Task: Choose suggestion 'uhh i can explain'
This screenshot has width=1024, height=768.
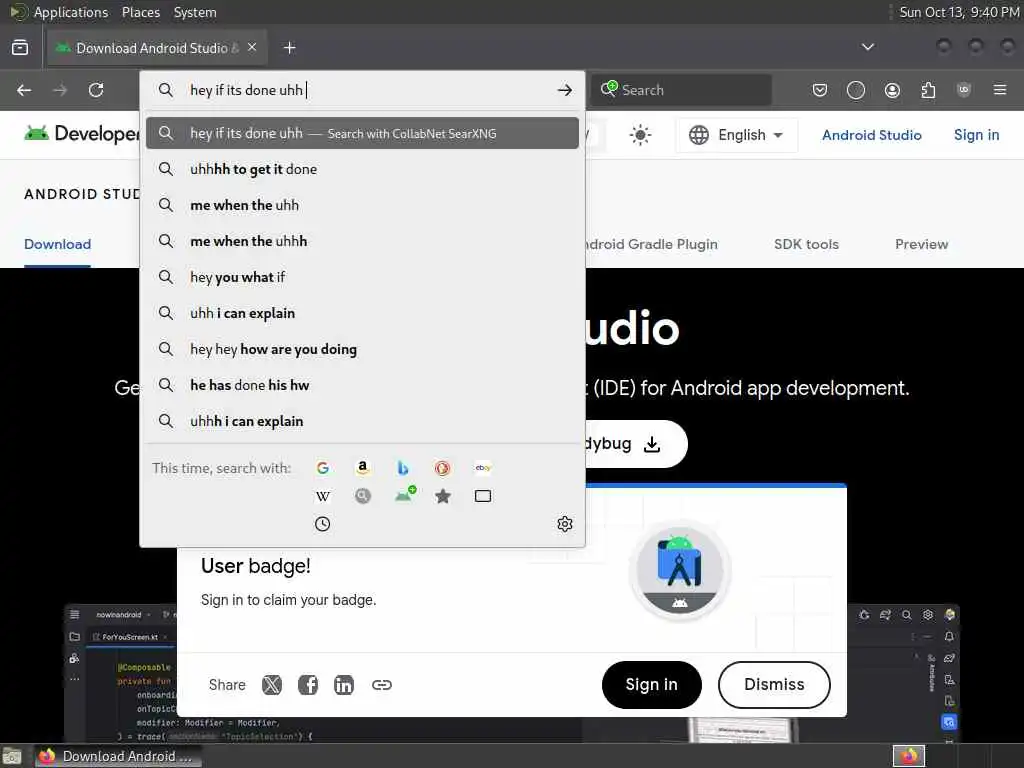Action: [x=362, y=313]
